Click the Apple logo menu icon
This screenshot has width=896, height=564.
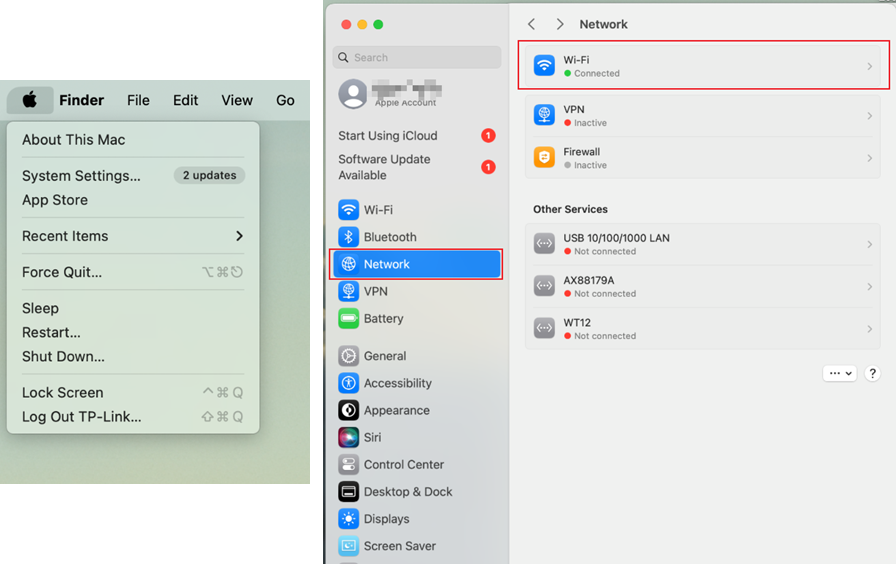(x=30, y=100)
